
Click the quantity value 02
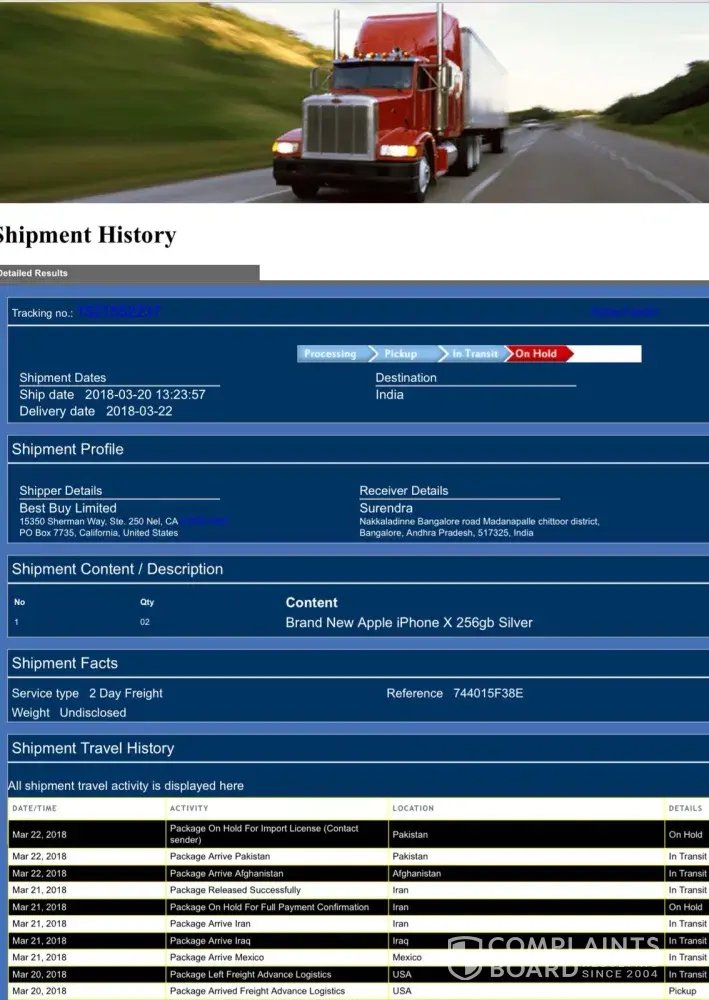tap(145, 622)
